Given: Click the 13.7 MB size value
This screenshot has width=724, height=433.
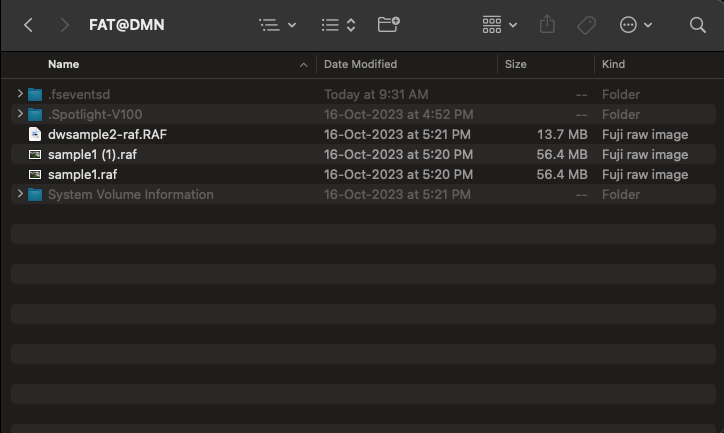Looking at the screenshot, I should (562, 134).
